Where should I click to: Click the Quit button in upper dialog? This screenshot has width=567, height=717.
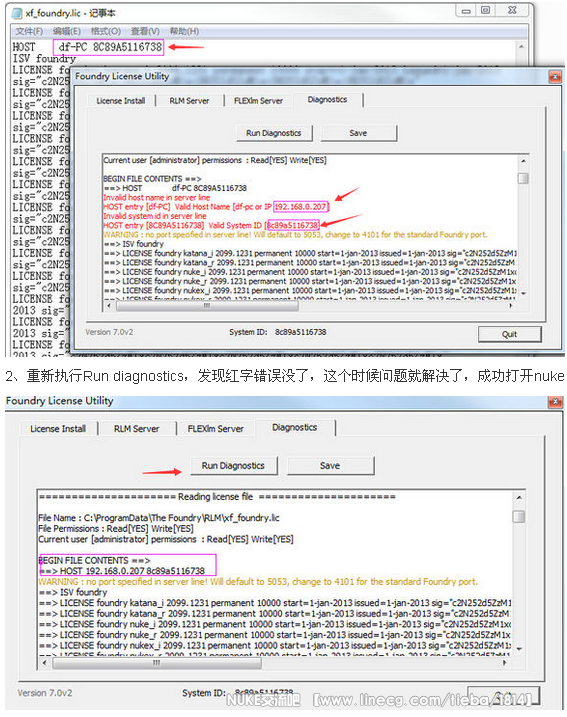509,334
